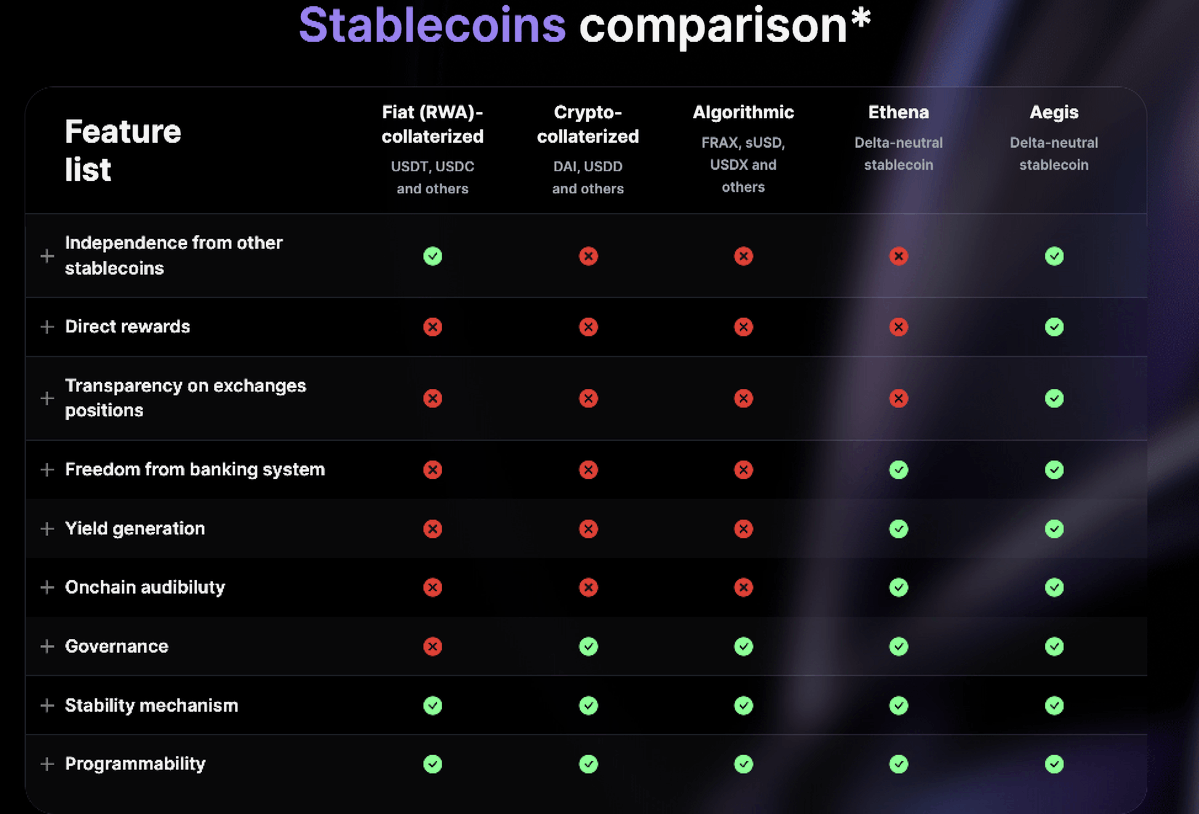This screenshot has height=814, width=1199.
Task: Click red cross for Fiat Governance row
Action: [432, 647]
